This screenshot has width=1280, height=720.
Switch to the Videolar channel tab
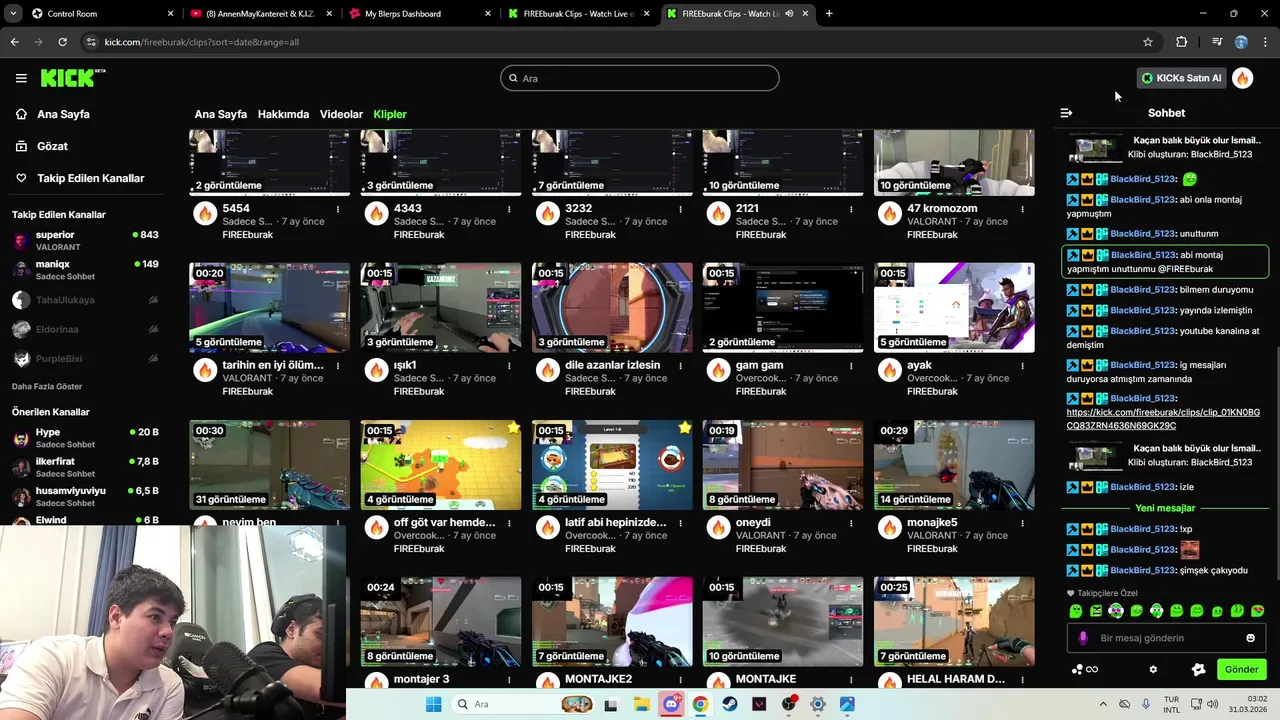click(x=341, y=114)
